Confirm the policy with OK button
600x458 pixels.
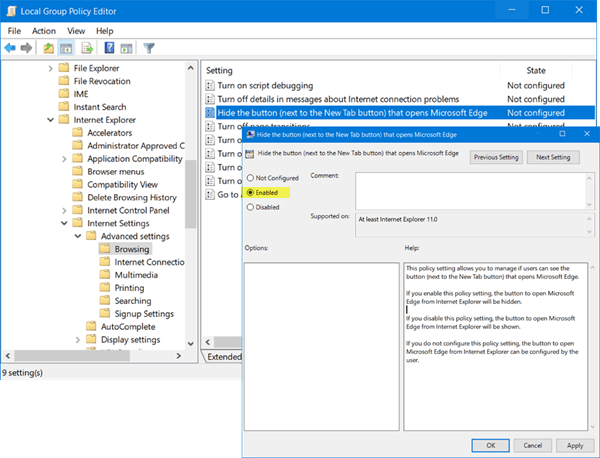[491, 445]
